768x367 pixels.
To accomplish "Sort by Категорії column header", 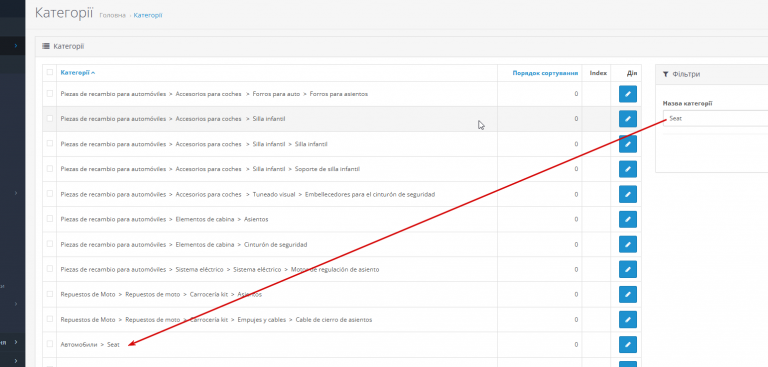I will [77, 73].
